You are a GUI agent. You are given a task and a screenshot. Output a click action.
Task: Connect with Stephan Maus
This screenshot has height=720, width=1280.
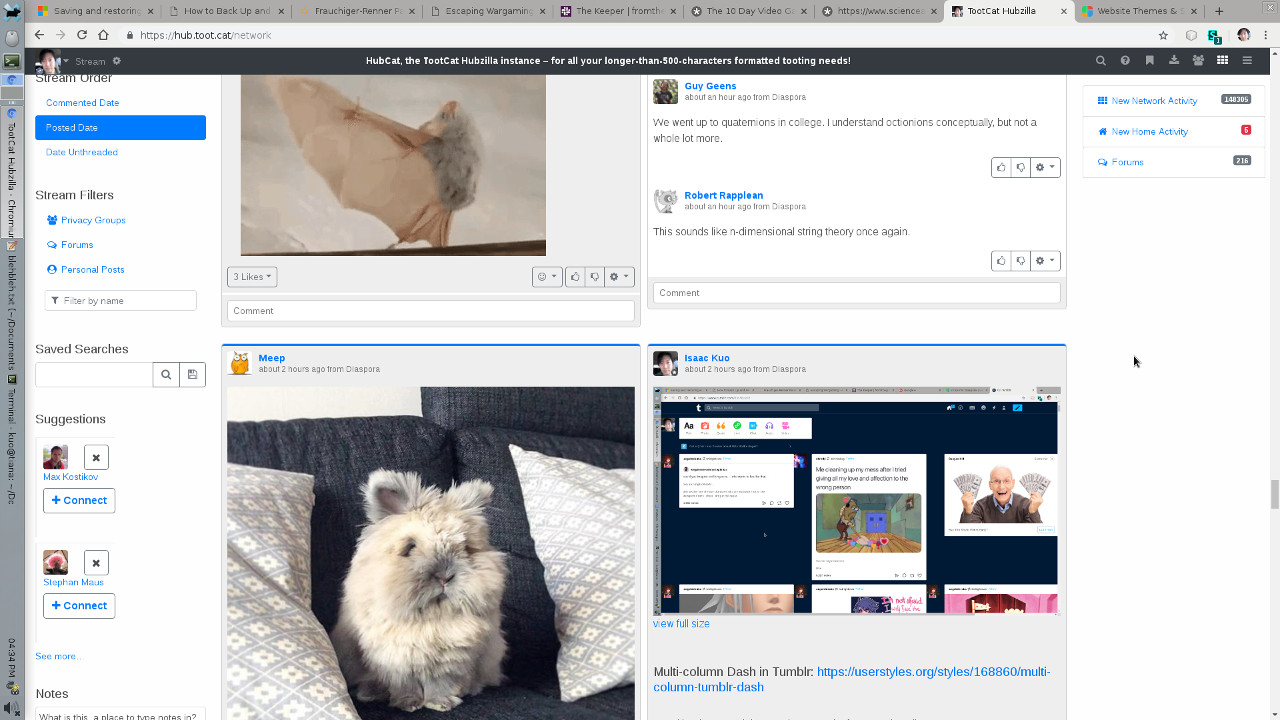tap(79, 605)
